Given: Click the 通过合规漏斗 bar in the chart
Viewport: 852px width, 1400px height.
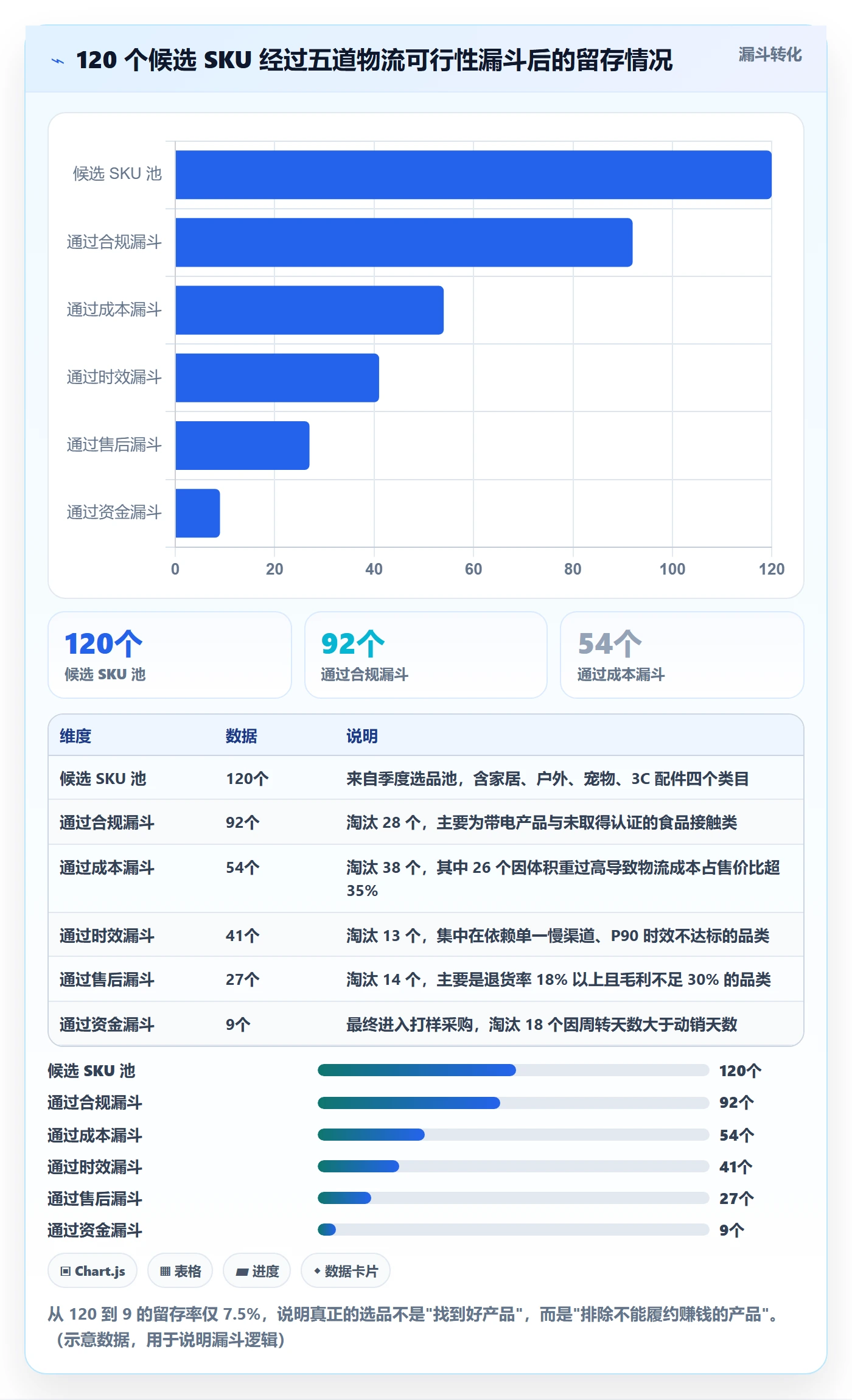Looking at the screenshot, I should (404, 242).
